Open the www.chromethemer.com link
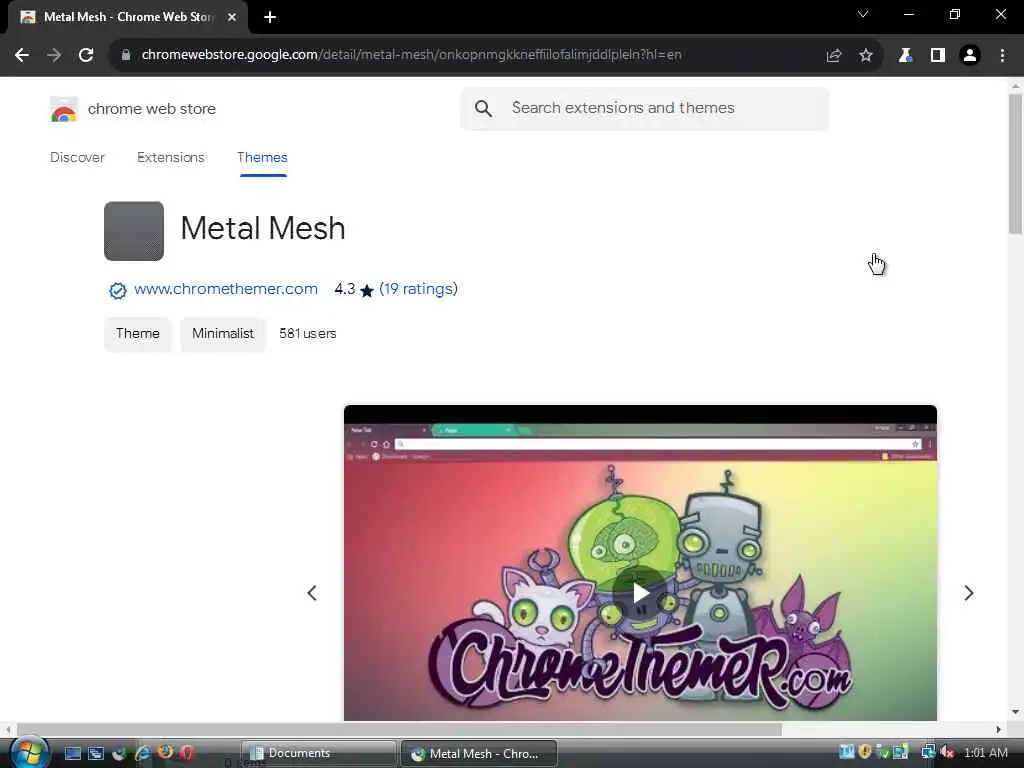 226,289
